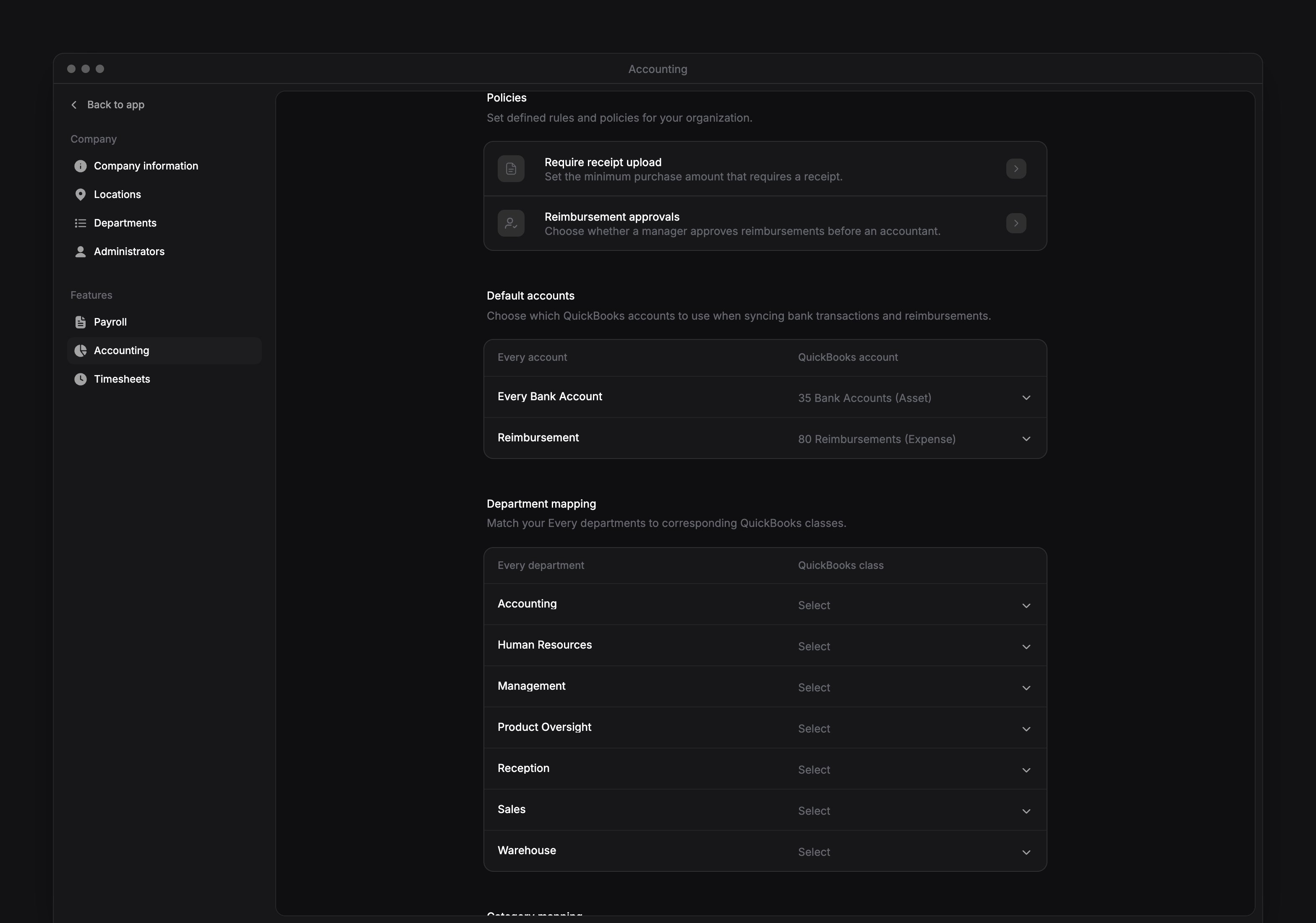Go to Company information settings
The width and height of the screenshot is (1316, 923).
click(164, 166)
